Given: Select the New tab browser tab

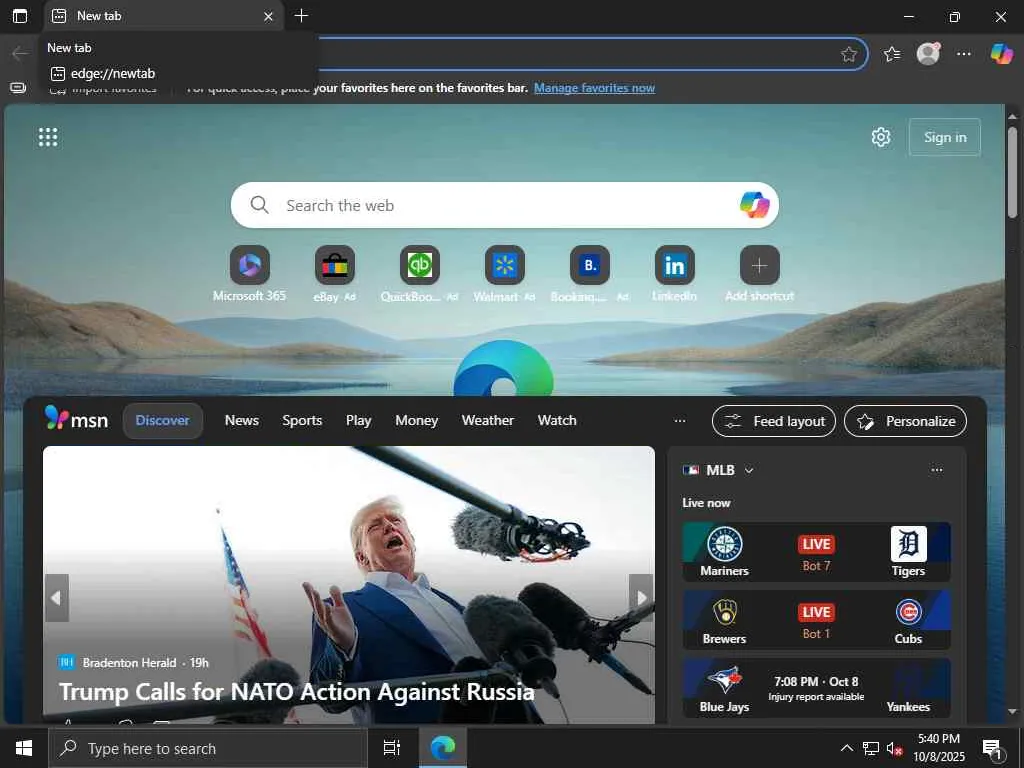Looking at the screenshot, I should 163,16.
